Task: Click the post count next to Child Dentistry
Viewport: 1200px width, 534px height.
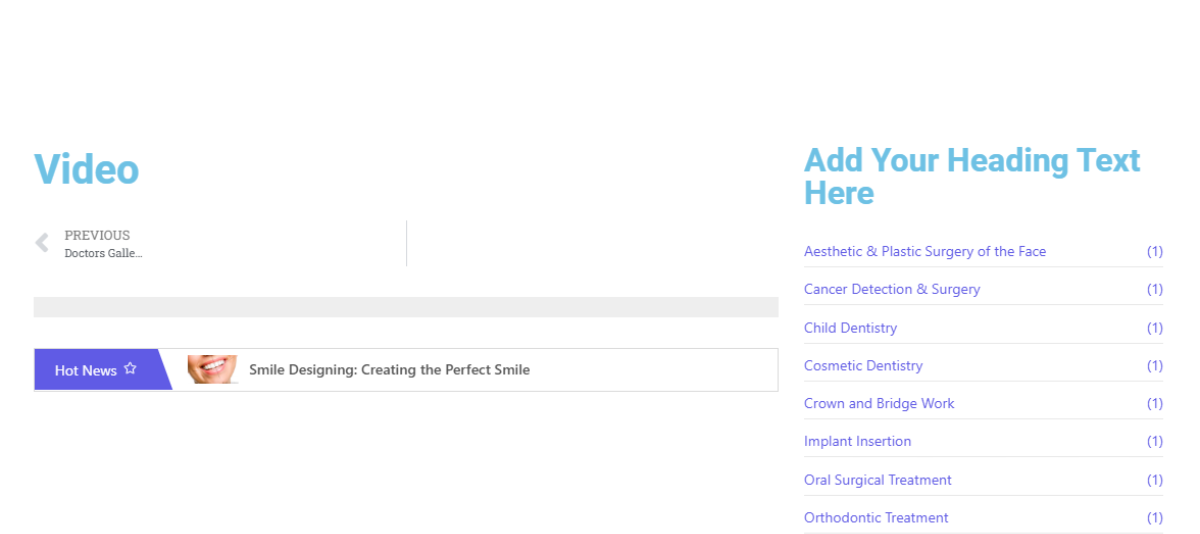Action: point(1154,328)
